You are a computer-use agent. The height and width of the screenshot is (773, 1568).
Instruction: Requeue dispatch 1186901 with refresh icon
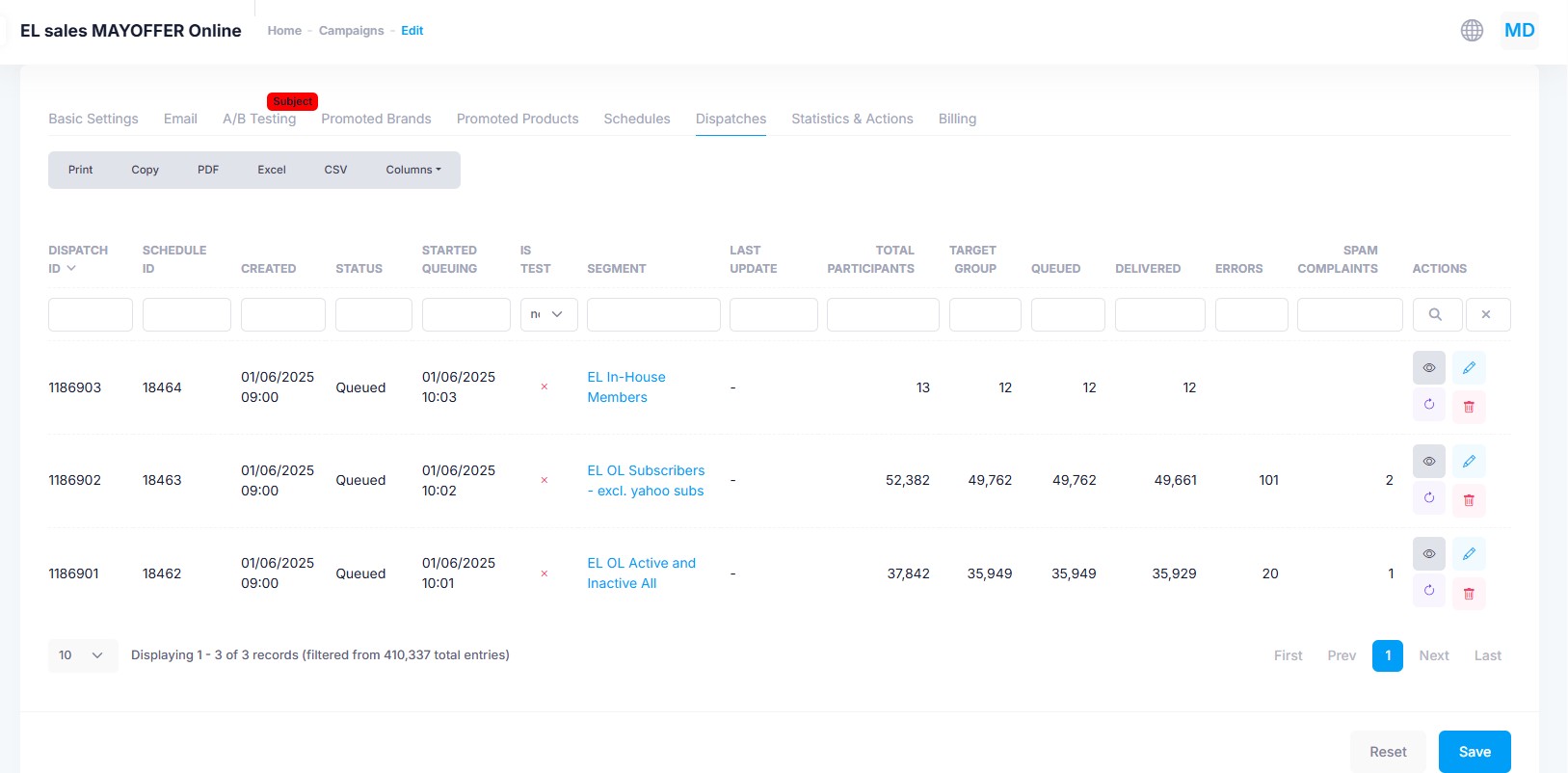pos(1429,591)
